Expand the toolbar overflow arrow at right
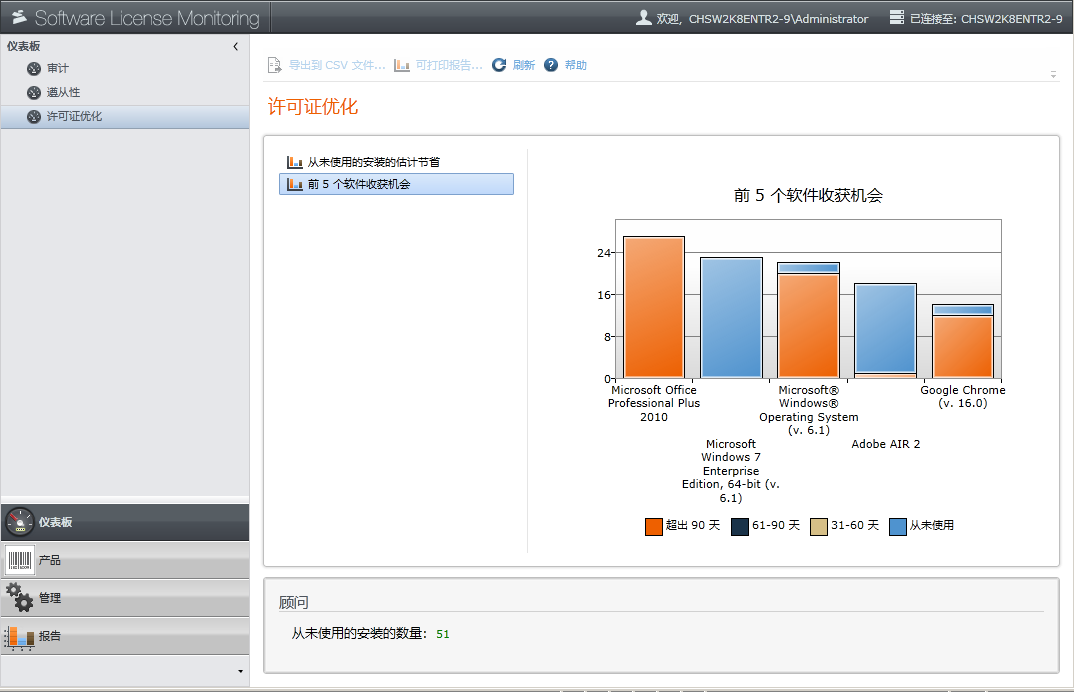 [x=1053, y=75]
